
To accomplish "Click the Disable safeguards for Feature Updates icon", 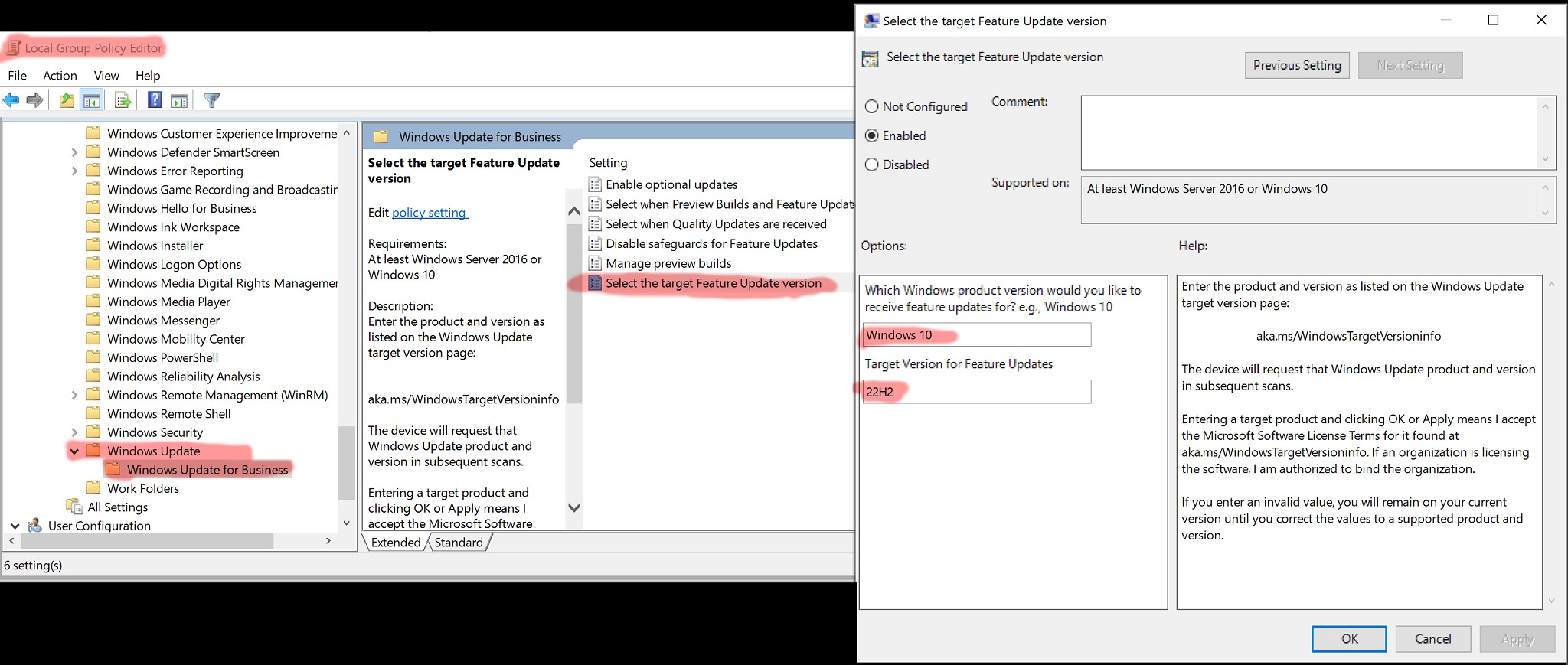I will point(595,243).
